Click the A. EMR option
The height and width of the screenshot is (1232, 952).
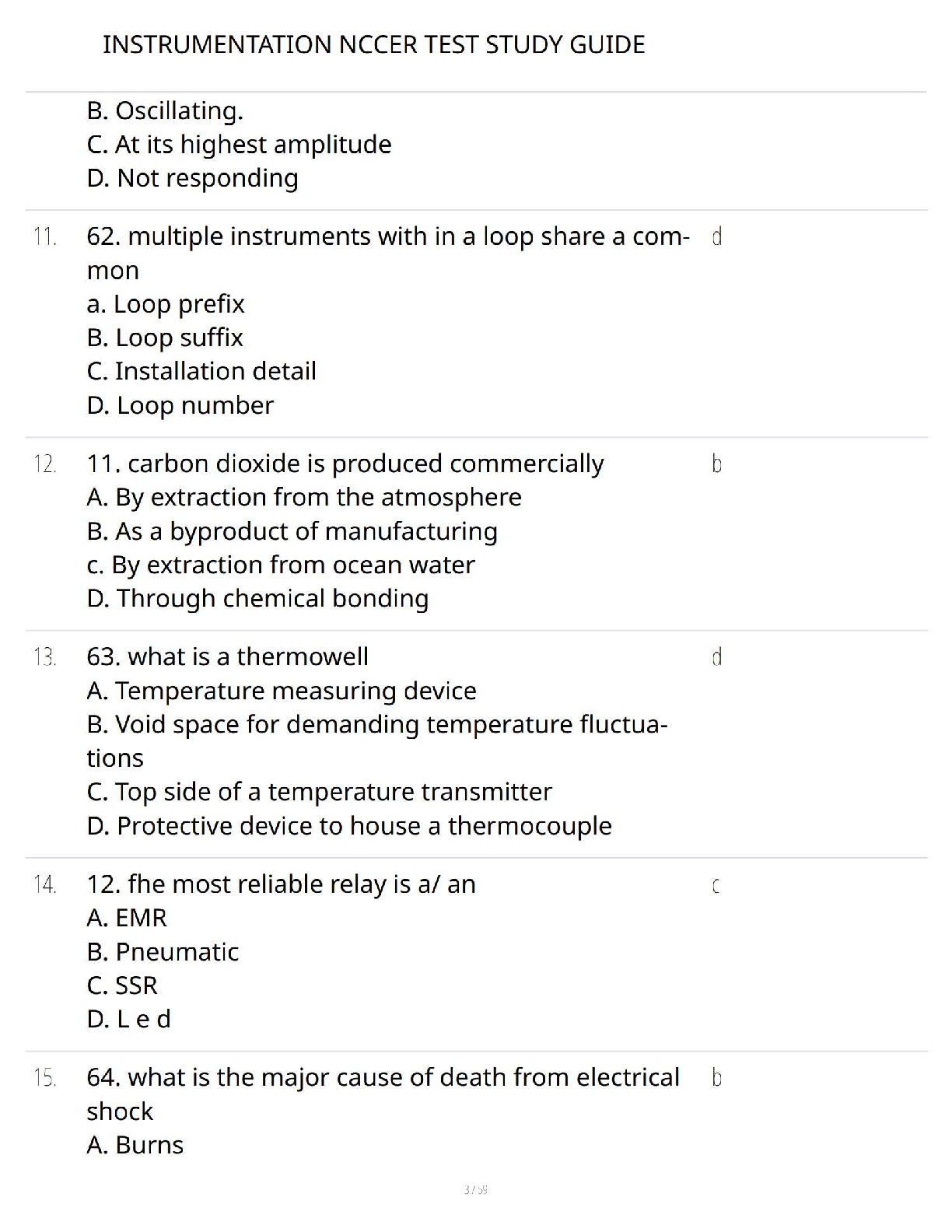click(x=127, y=918)
